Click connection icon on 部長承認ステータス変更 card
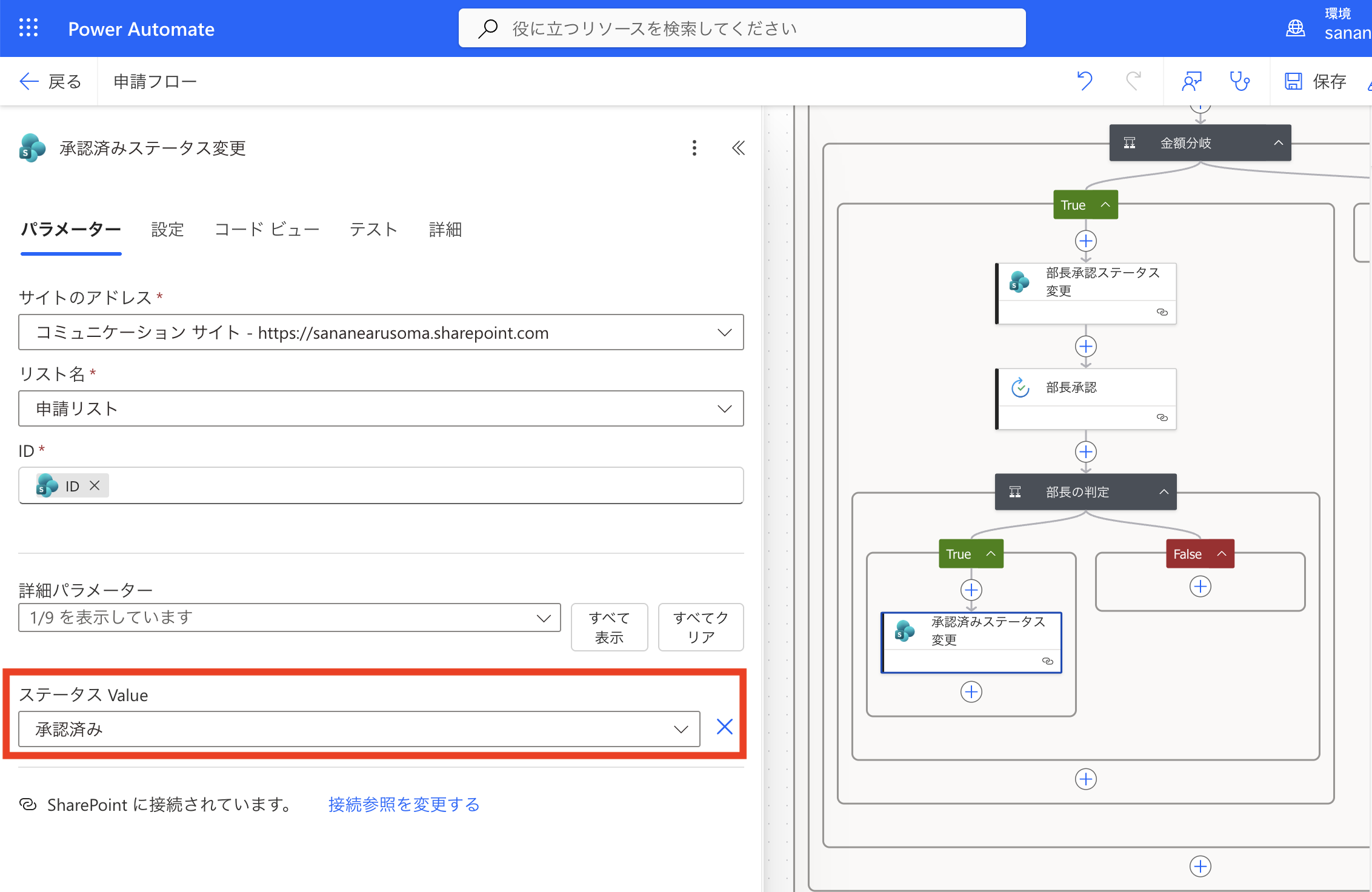Viewport: 1372px width, 892px height. pyautogui.click(x=1162, y=312)
